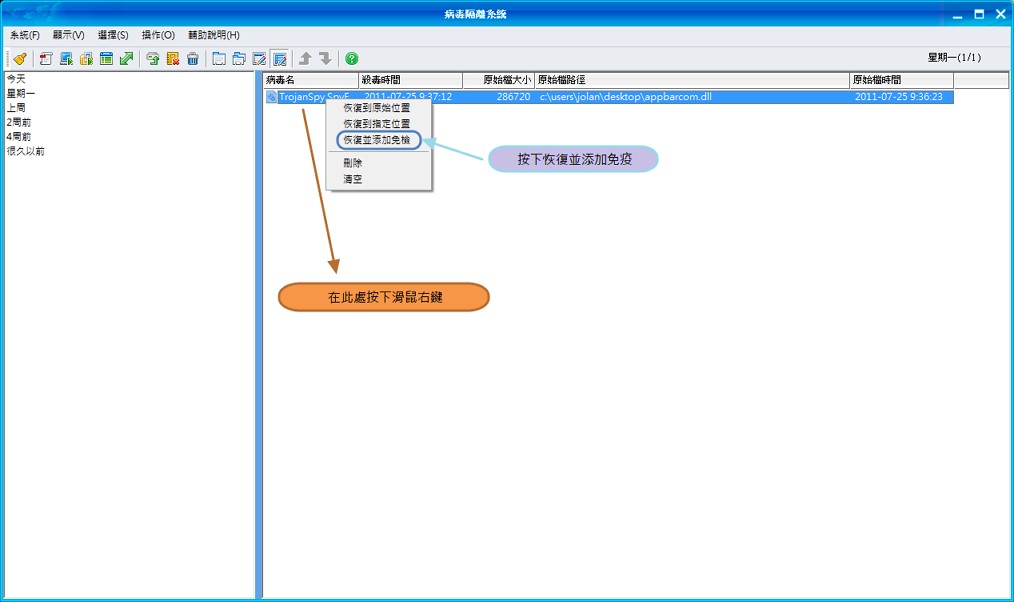Click the restore-with-immunity toolbar icon
Screen dimensions: 1014x602
tap(172, 57)
